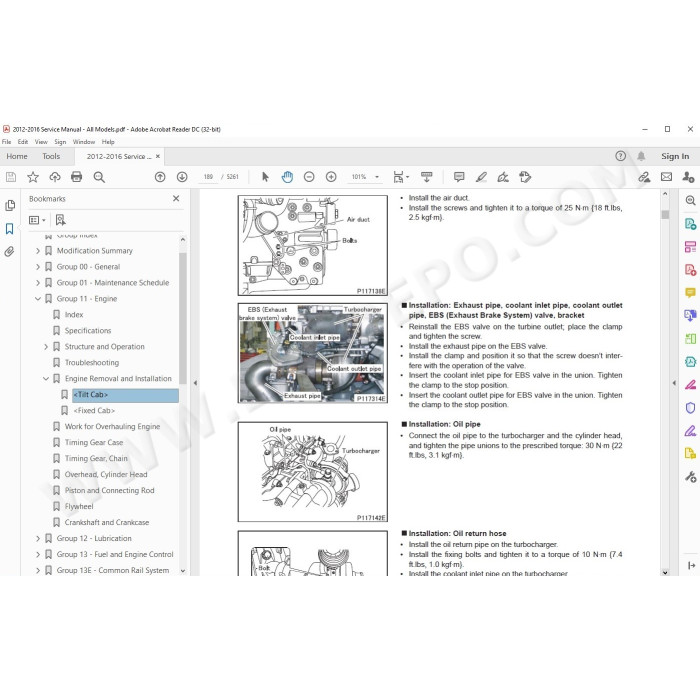Add a bookmark star to this file
This screenshot has width=700, height=700.
pyautogui.click(x=33, y=177)
